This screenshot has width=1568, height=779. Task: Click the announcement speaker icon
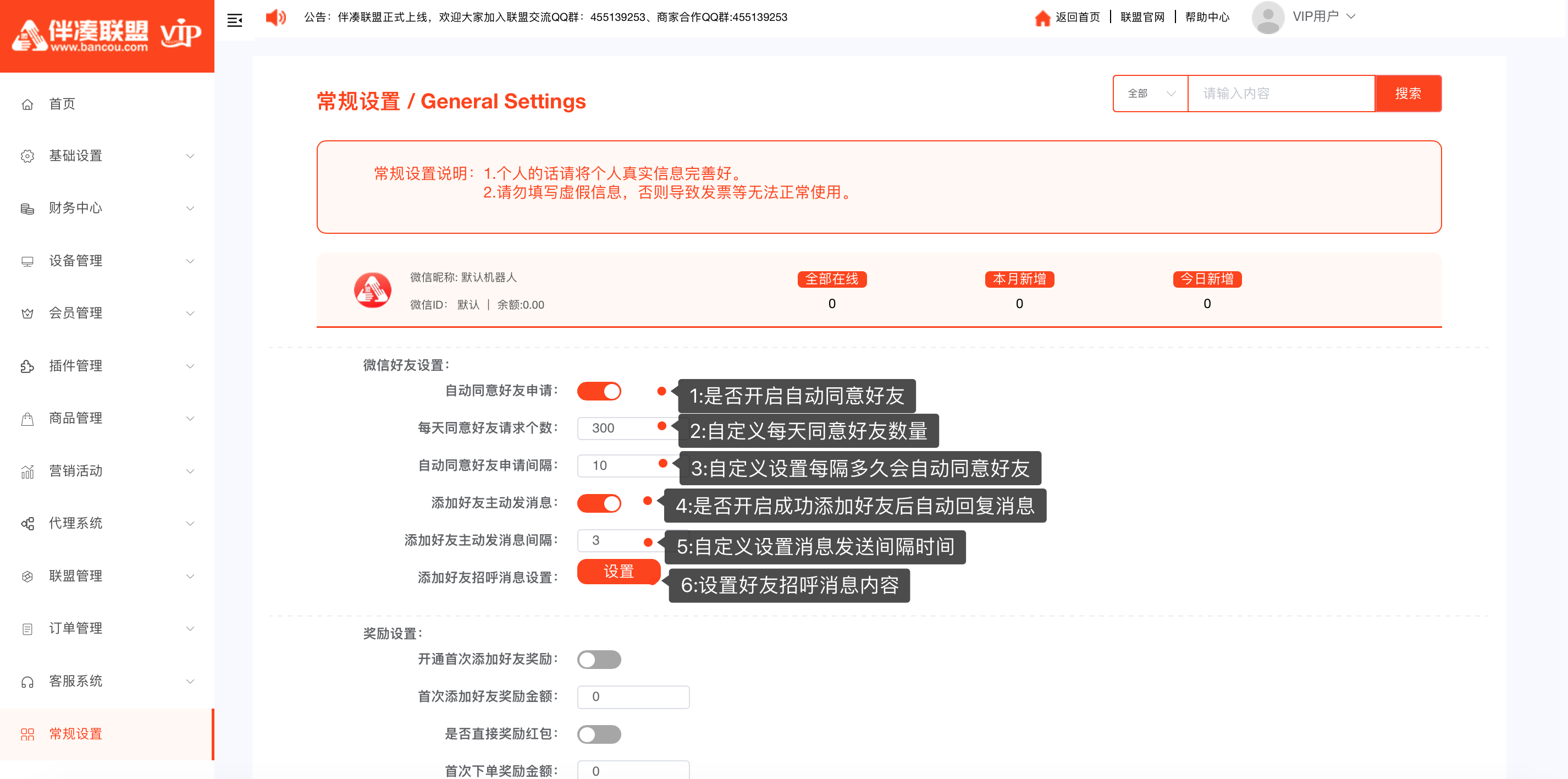(x=276, y=17)
